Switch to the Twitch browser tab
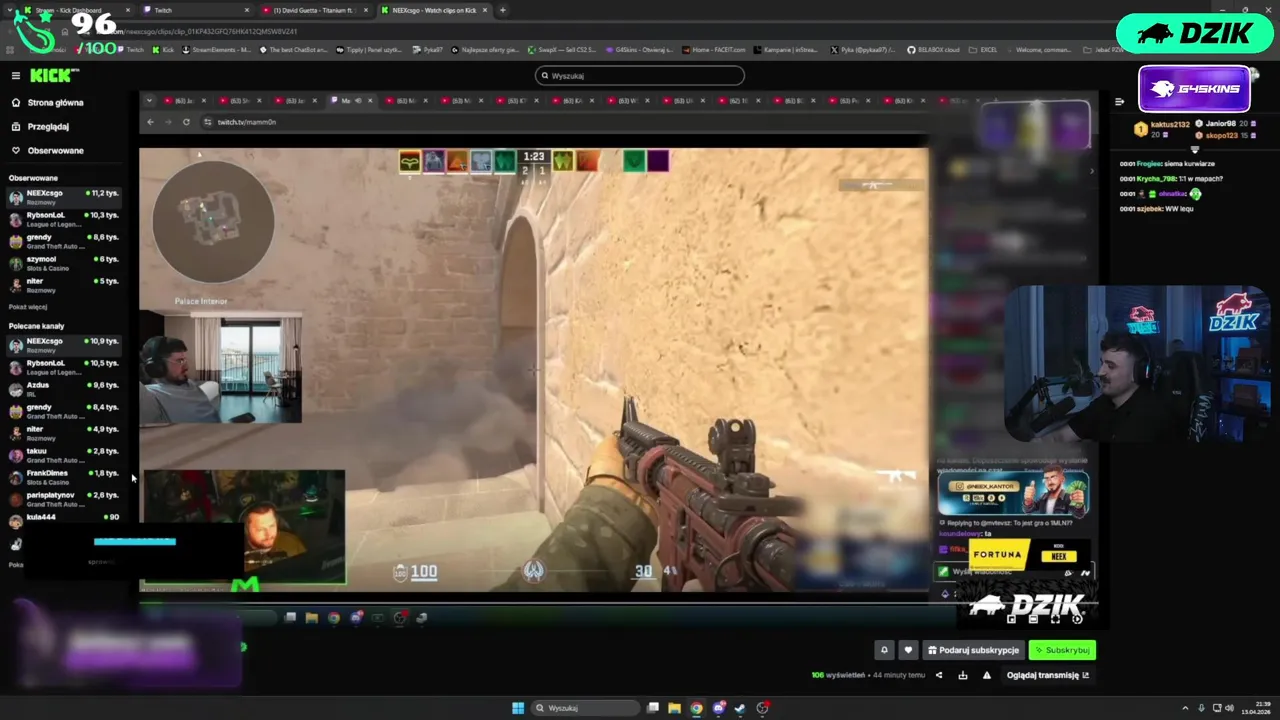The image size is (1280, 720). [x=195, y=10]
